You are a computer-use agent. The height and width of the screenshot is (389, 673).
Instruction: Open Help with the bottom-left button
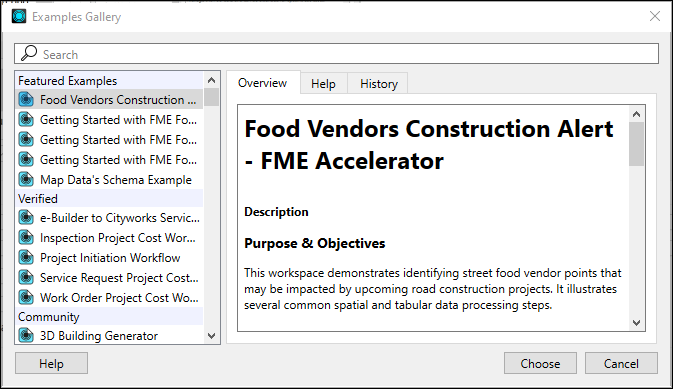coord(51,364)
